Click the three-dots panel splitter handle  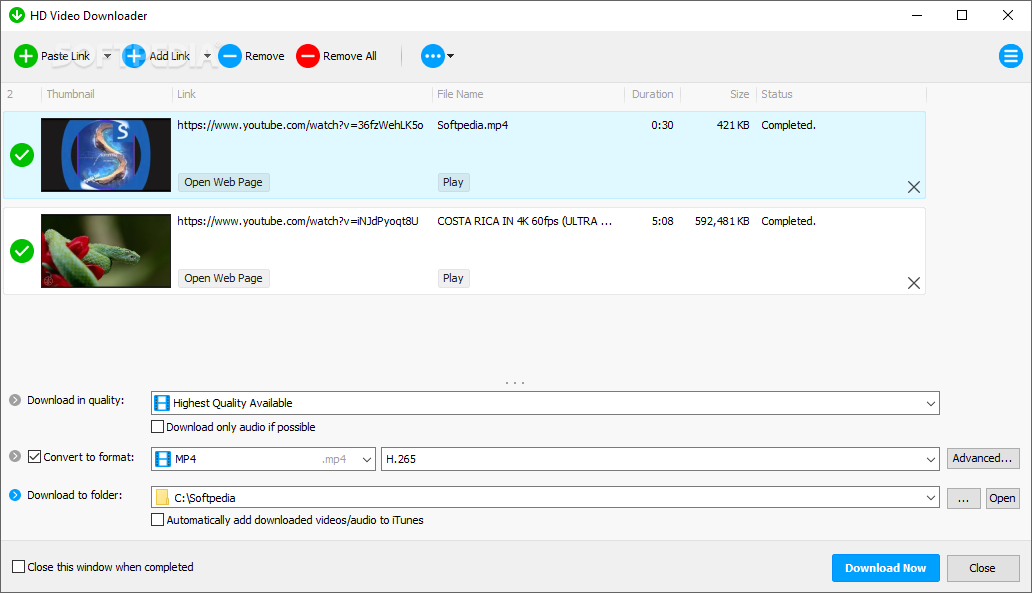[x=515, y=382]
